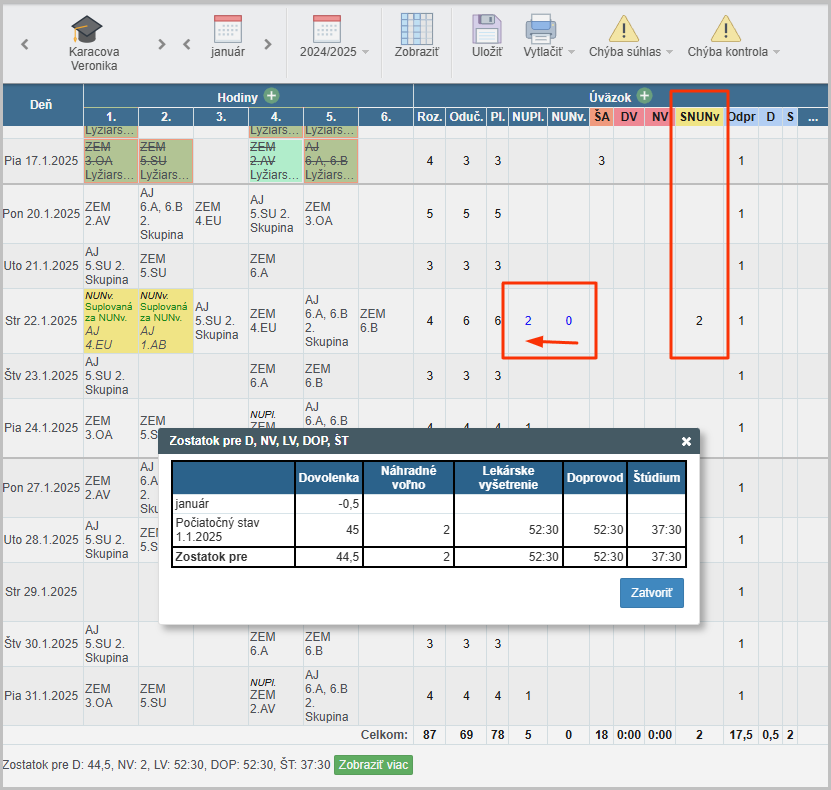This screenshot has width=831, height=790.
Task: Select the Str 29.1.2025 day cell
Action: pos(41,592)
